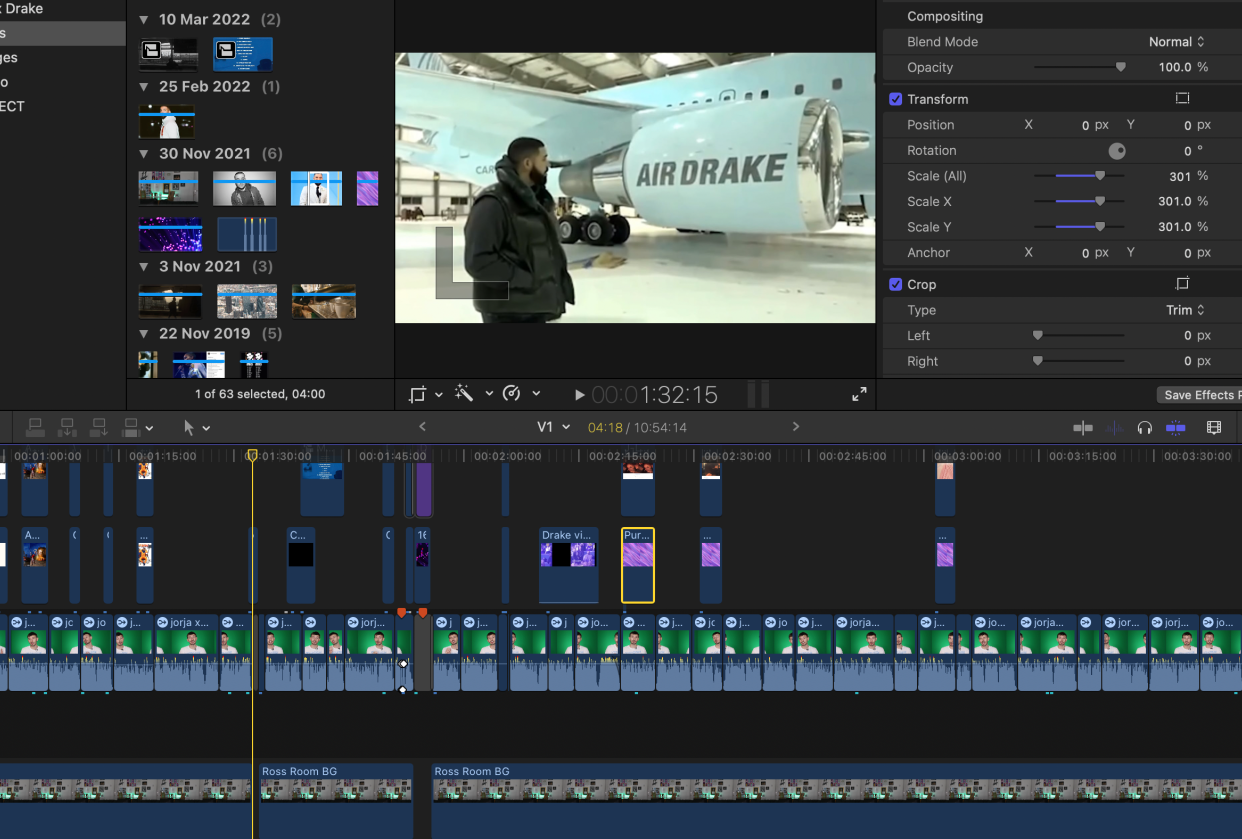
Task: Toggle audio skimming
Action: [1114, 427]
